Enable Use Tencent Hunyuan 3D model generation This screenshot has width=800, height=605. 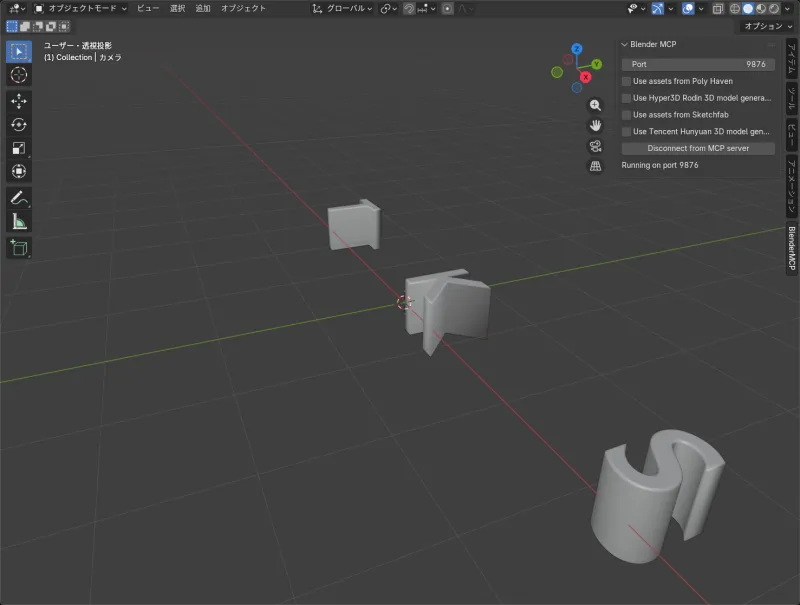pyautogui.click(x=627, y=132)
